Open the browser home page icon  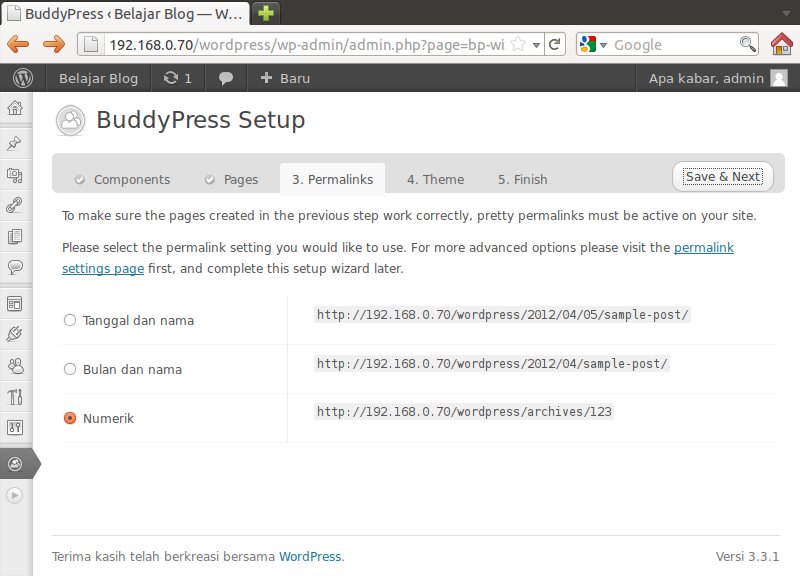[x=782, y=44]
